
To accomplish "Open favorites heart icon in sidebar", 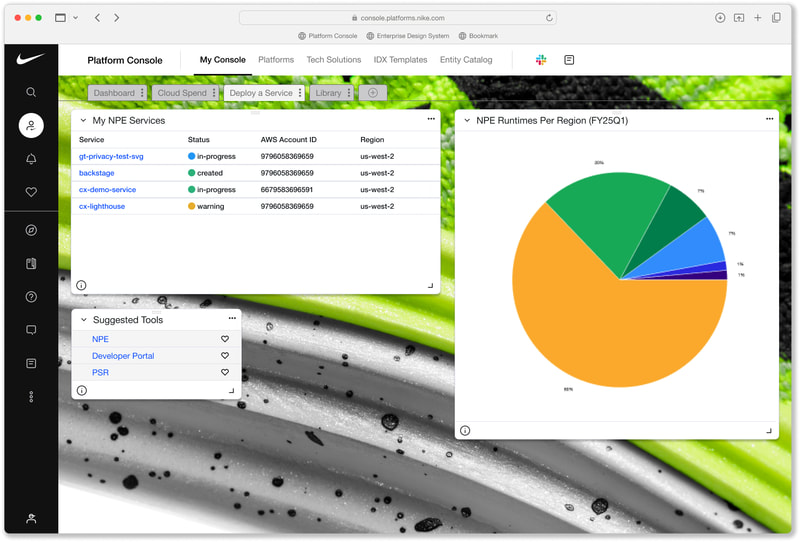I will click(31, 192).
